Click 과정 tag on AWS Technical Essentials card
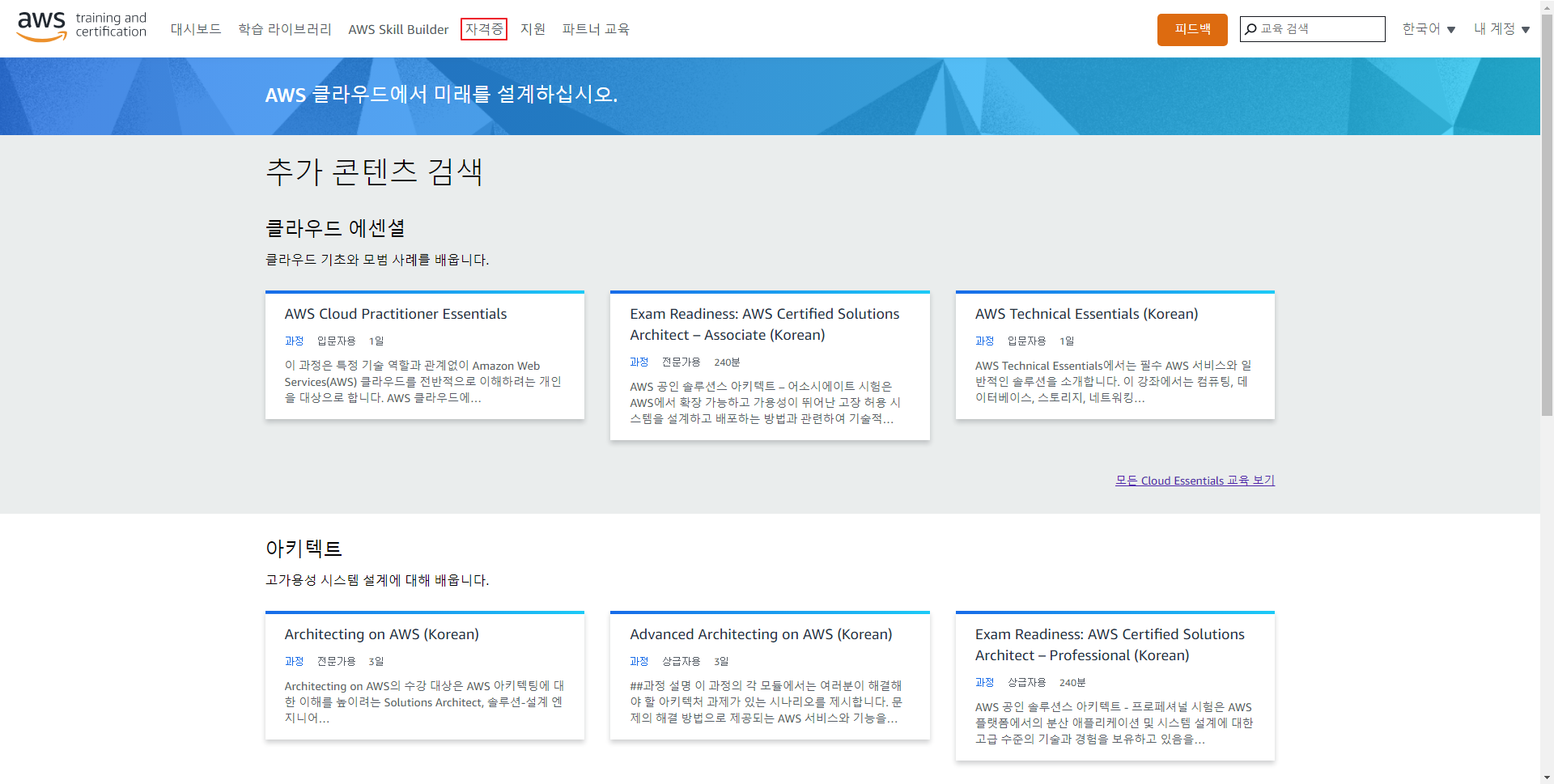The width and height of the screenshot is (1554, 784). coord(984,341)
